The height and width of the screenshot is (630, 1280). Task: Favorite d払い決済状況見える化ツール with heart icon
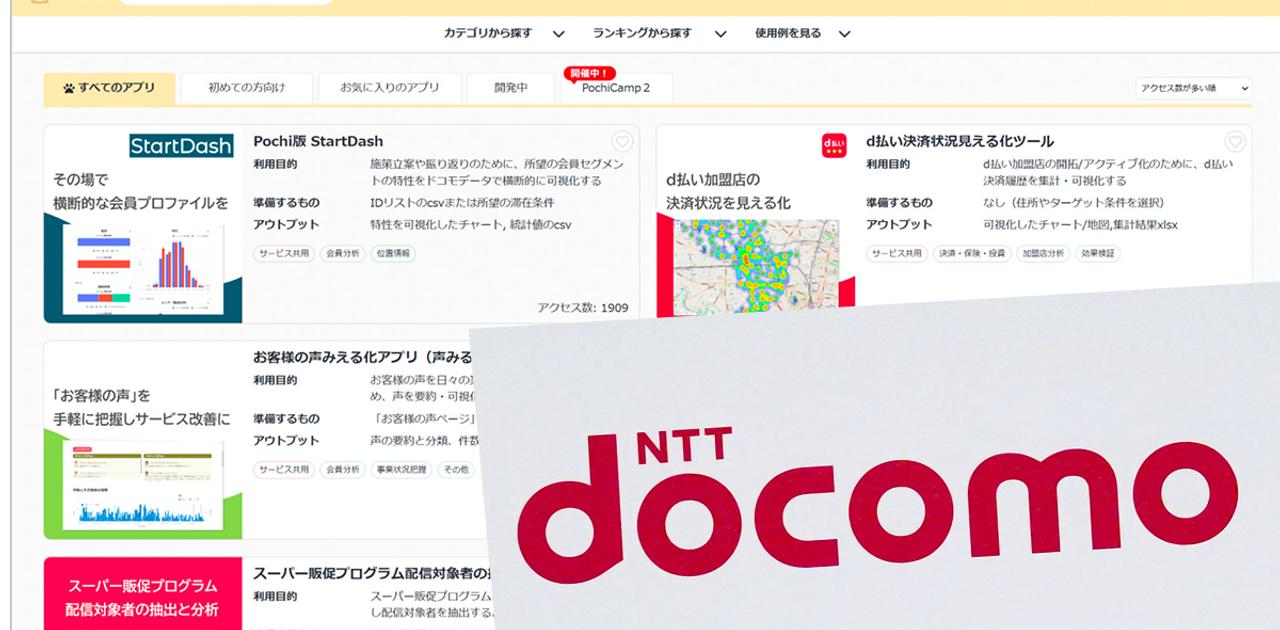[1235, 142]
